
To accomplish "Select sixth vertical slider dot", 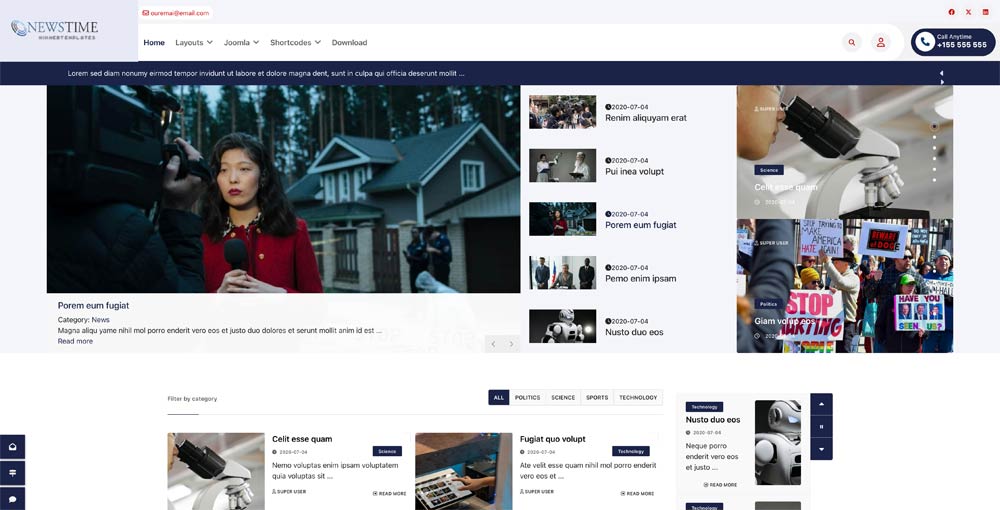I will click(x=934, y=180).
